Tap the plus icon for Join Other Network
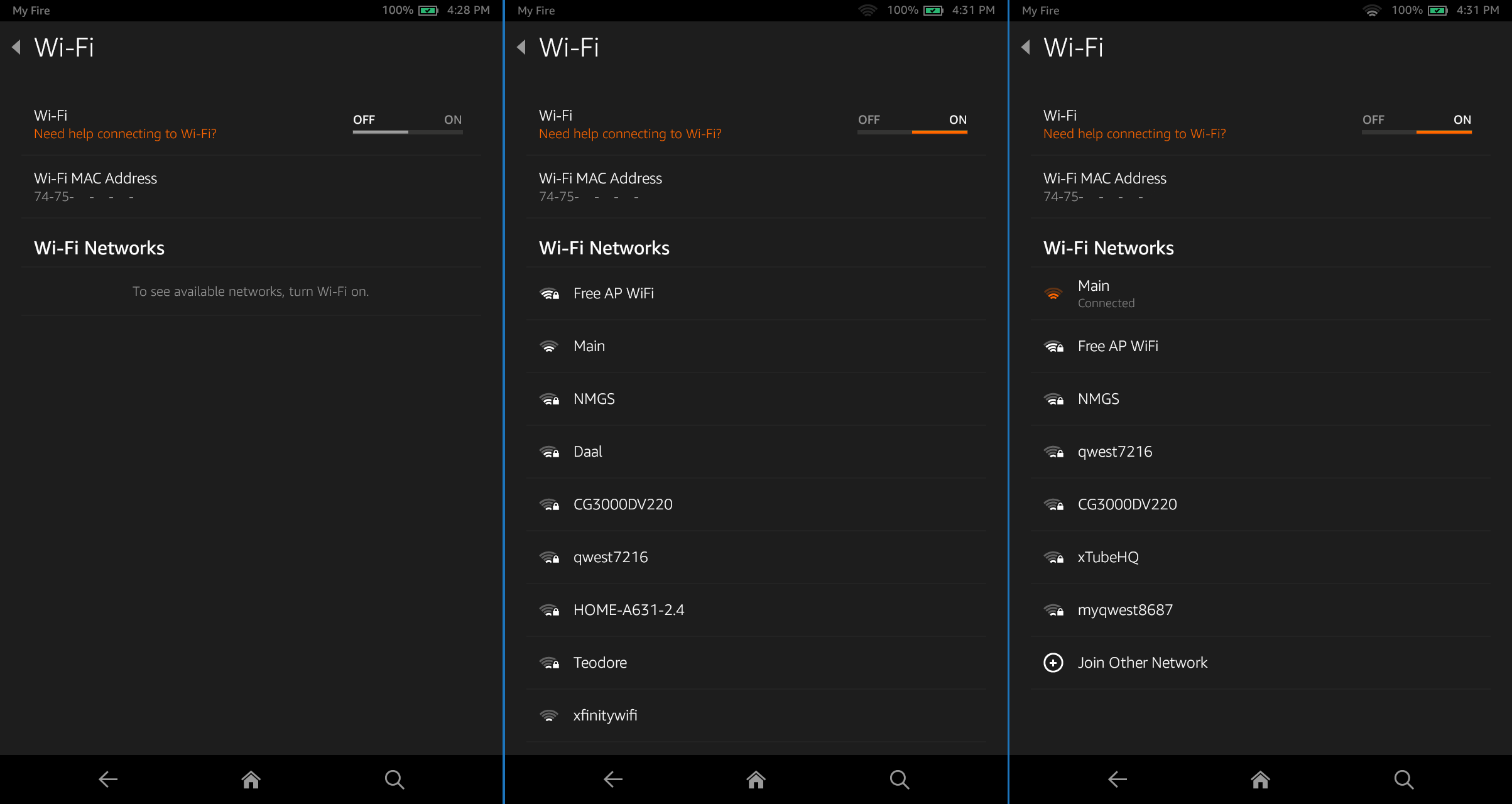Image resolution: width=1512 pixels, height=804 pixels. [x=1053, y=663]
